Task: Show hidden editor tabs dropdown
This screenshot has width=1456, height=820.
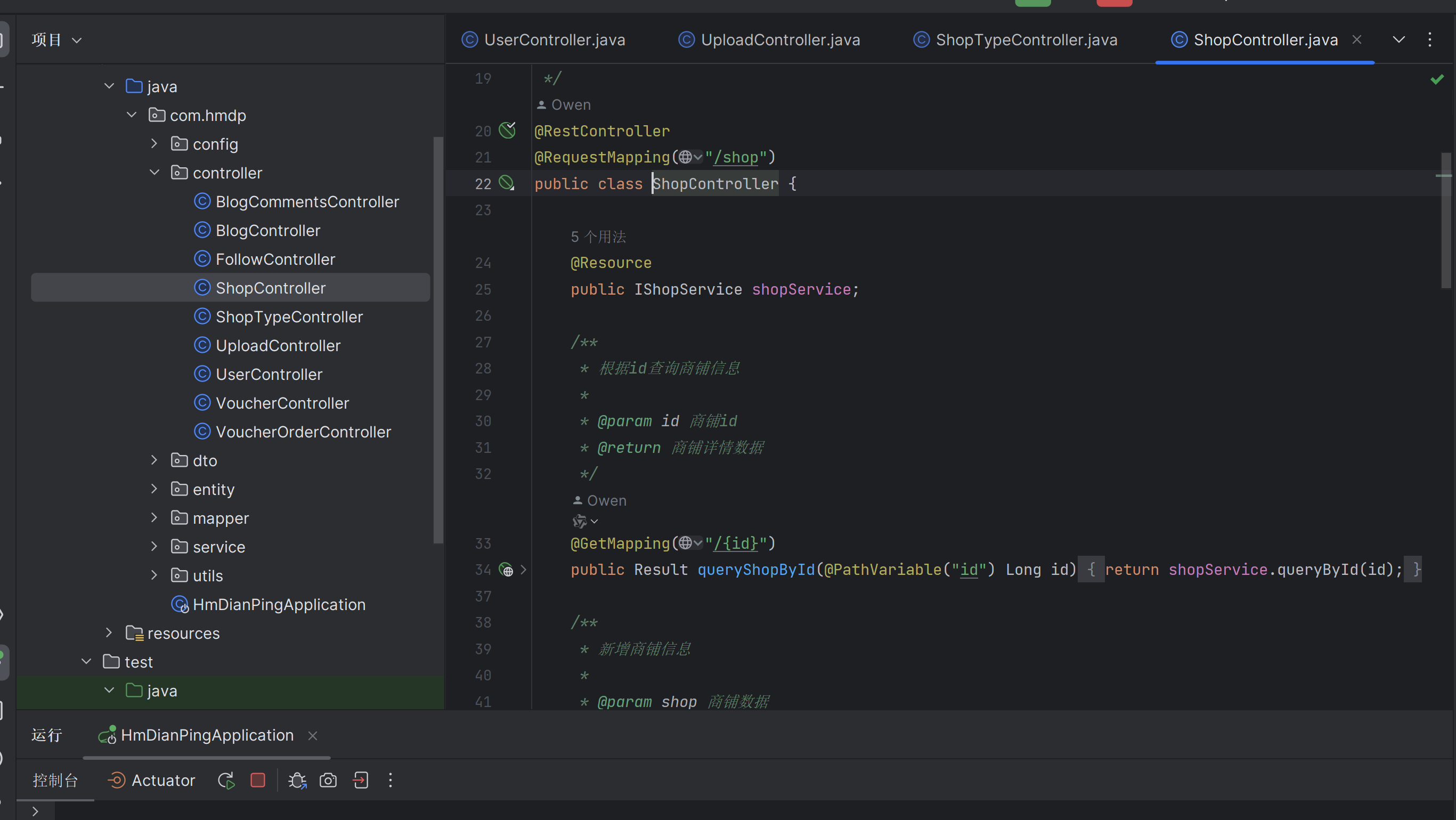Action: tap(1398, 39)
